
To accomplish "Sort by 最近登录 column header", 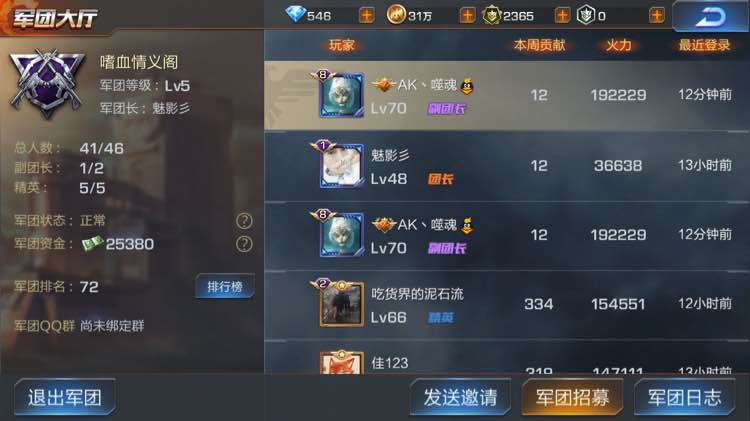I will tap(705, 45).
